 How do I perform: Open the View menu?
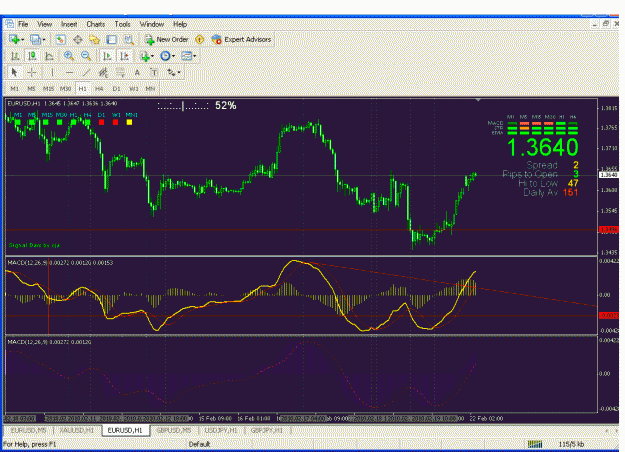[x=45, y=24]
